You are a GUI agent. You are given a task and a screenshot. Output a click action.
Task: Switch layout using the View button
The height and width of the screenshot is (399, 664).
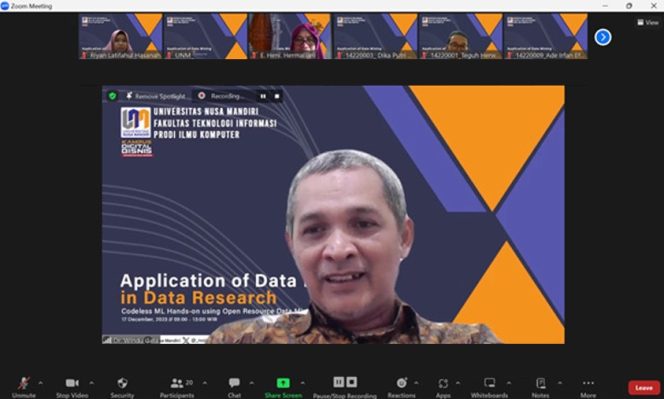tap(648, 22)
